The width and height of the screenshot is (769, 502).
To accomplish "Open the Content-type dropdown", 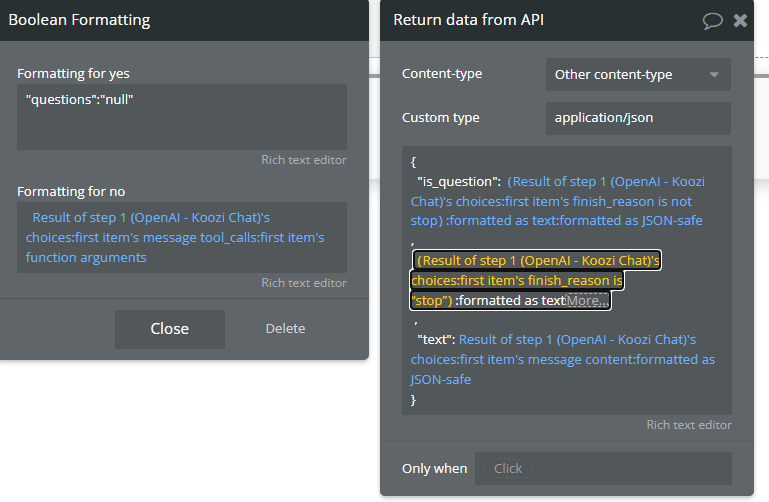I will click(x=638, y=74).
